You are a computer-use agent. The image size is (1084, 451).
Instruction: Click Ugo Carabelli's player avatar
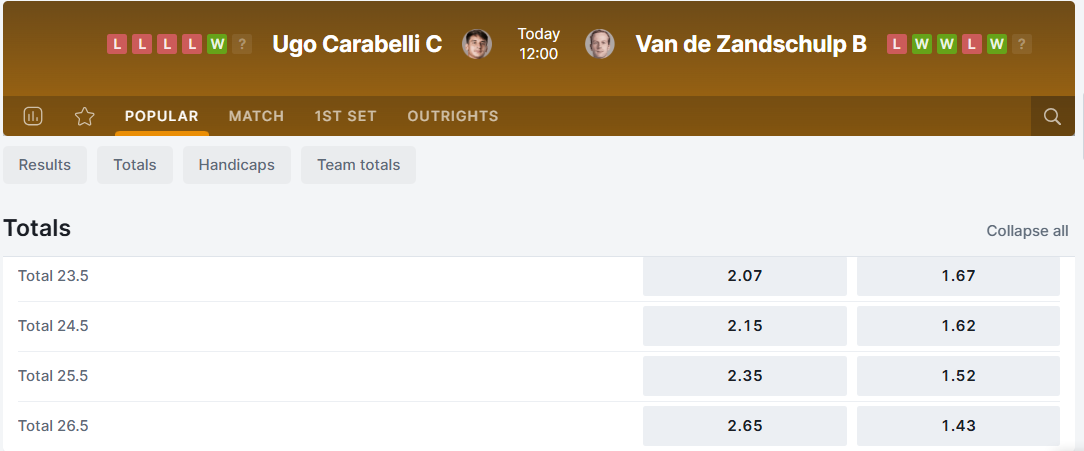tap(477, 44)
